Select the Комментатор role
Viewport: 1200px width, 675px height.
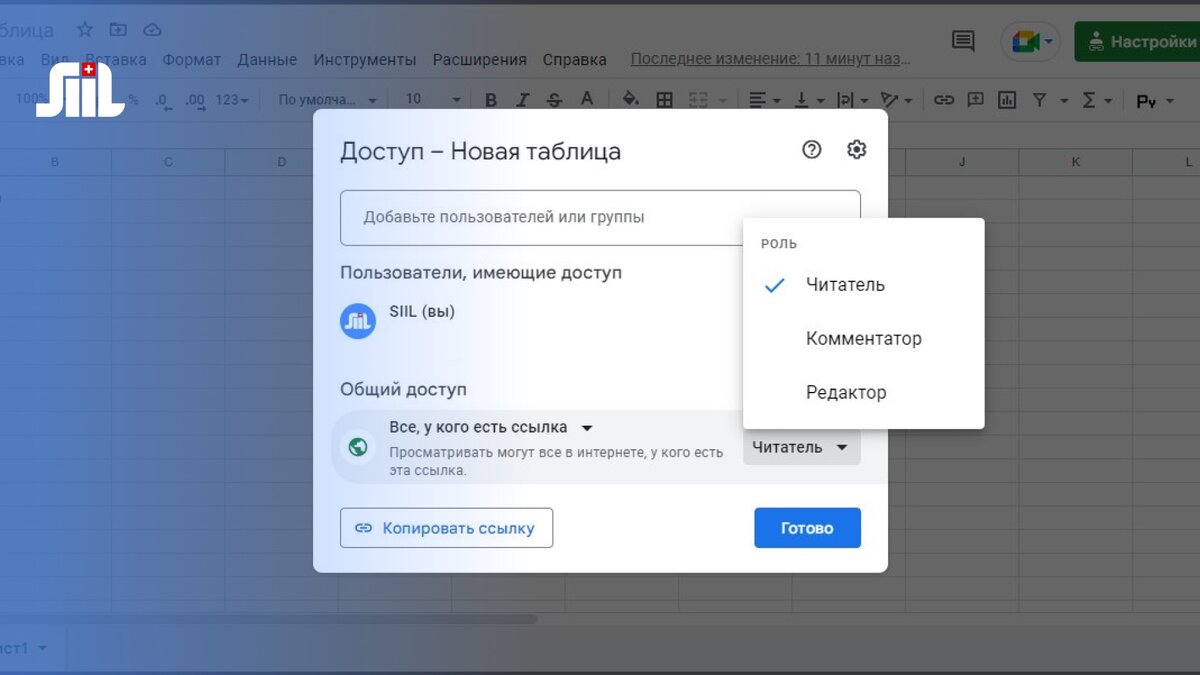click(863, 338)
